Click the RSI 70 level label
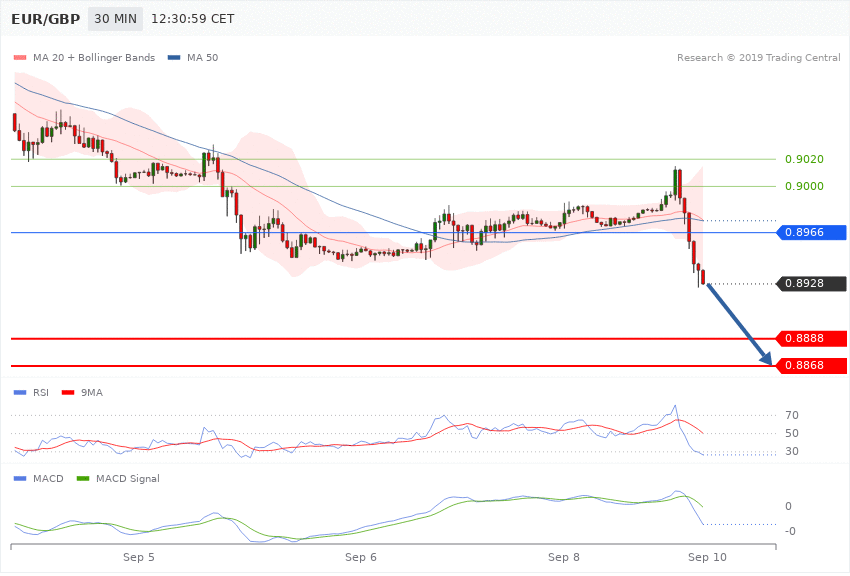 click(x=791, y=415)
